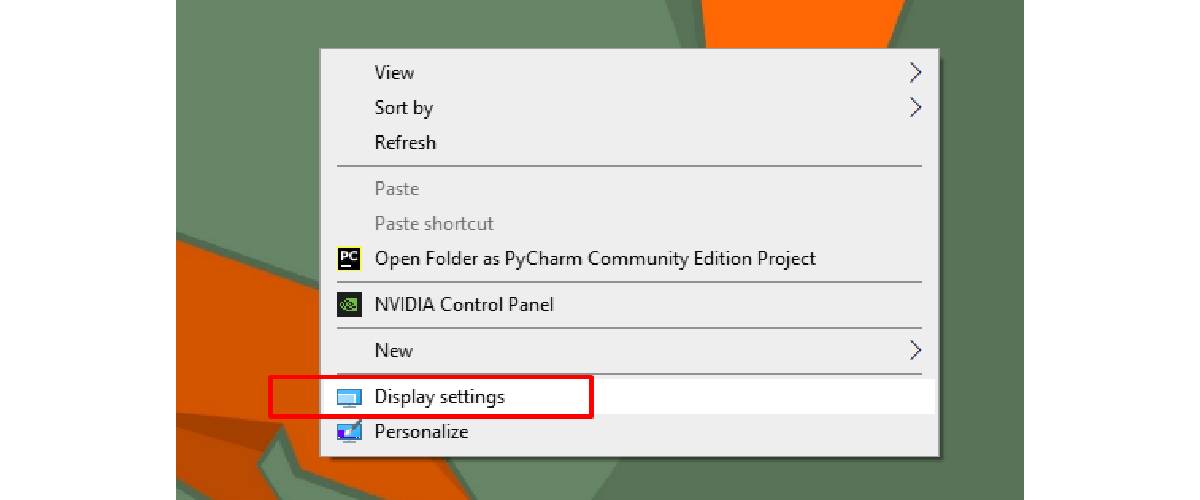Click the Personalize icon with brush
The width and height of the screenshot is (1200, 500).
(x=348, y=432)
